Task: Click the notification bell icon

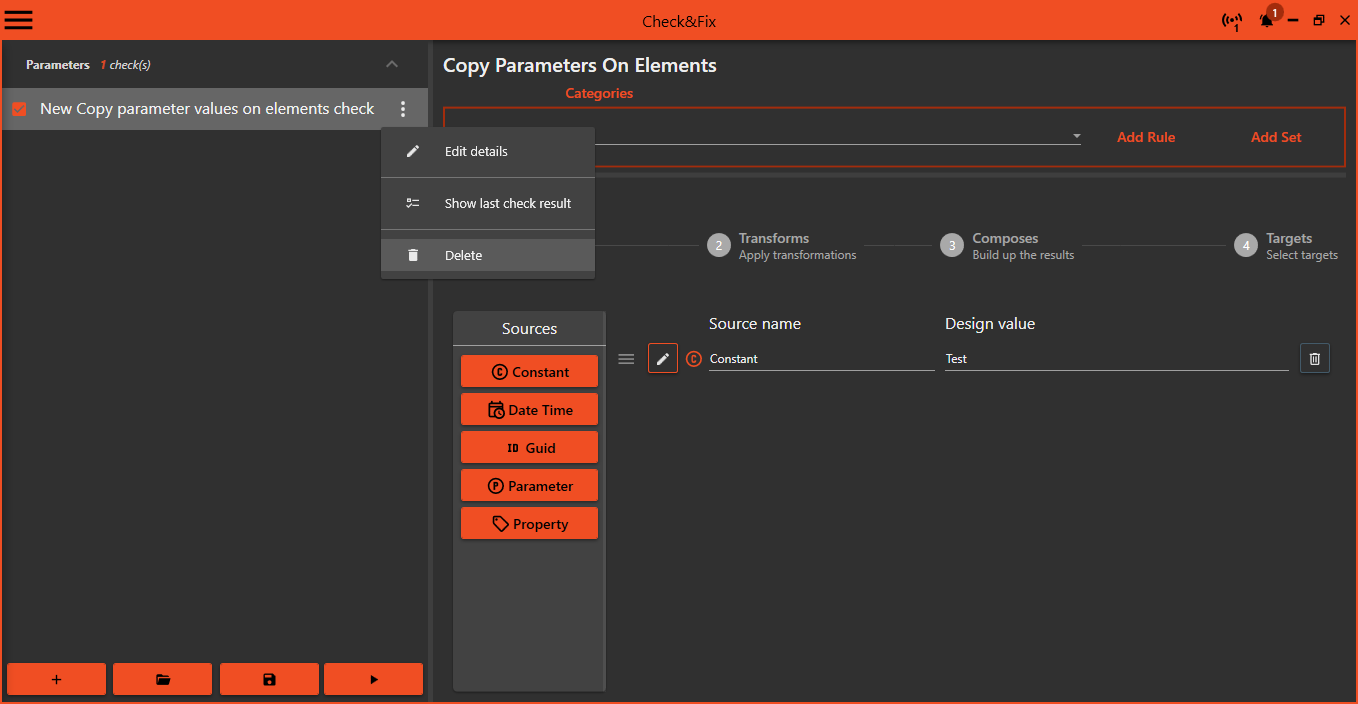Action: [1266, 21]
